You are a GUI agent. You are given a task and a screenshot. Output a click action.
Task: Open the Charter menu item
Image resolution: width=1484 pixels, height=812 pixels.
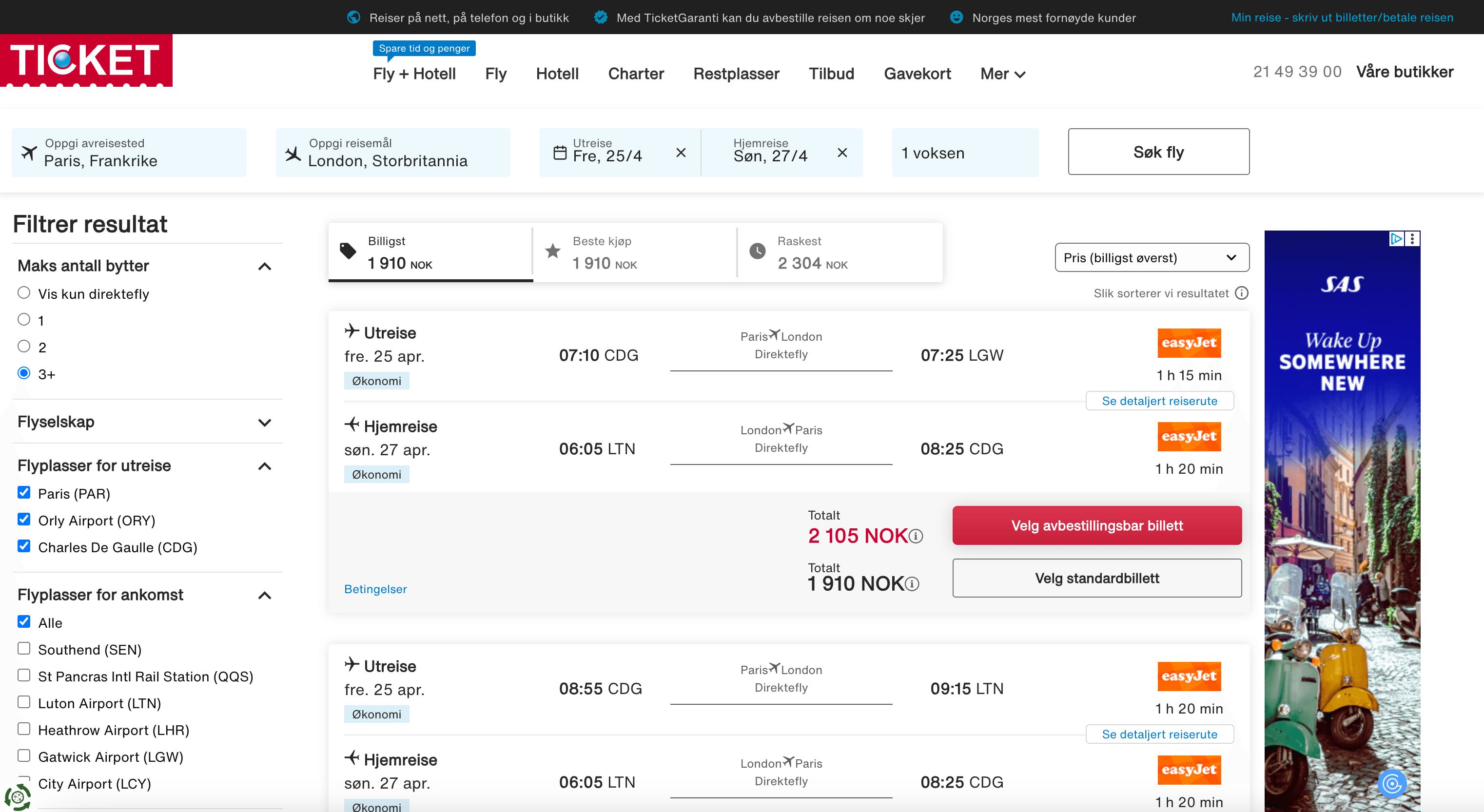click(635, 74)
